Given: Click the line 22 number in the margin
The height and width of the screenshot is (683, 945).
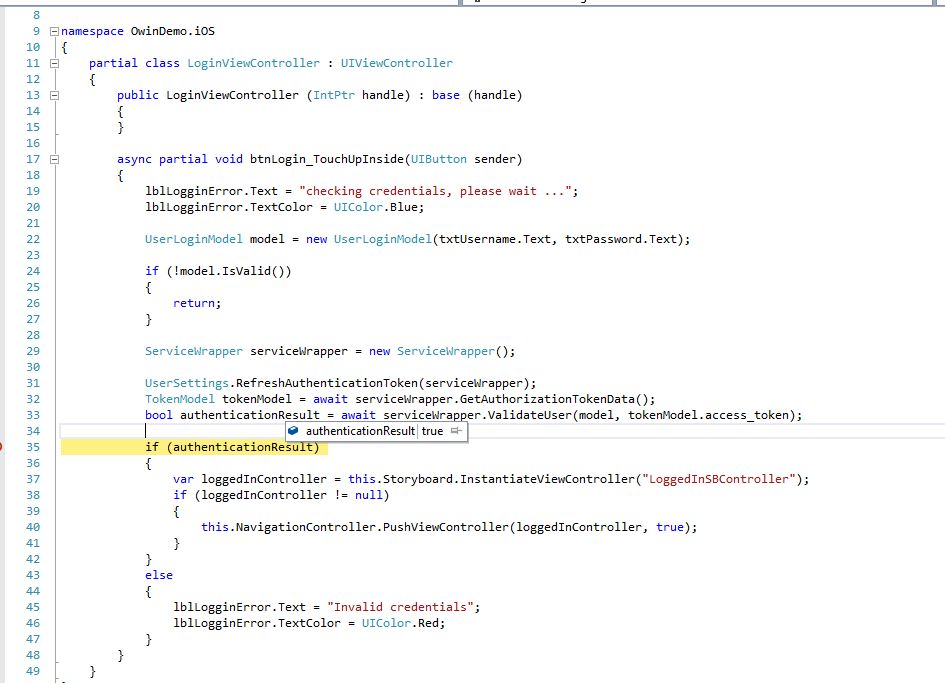Looking at the screenshot, I should click(33, 239).
